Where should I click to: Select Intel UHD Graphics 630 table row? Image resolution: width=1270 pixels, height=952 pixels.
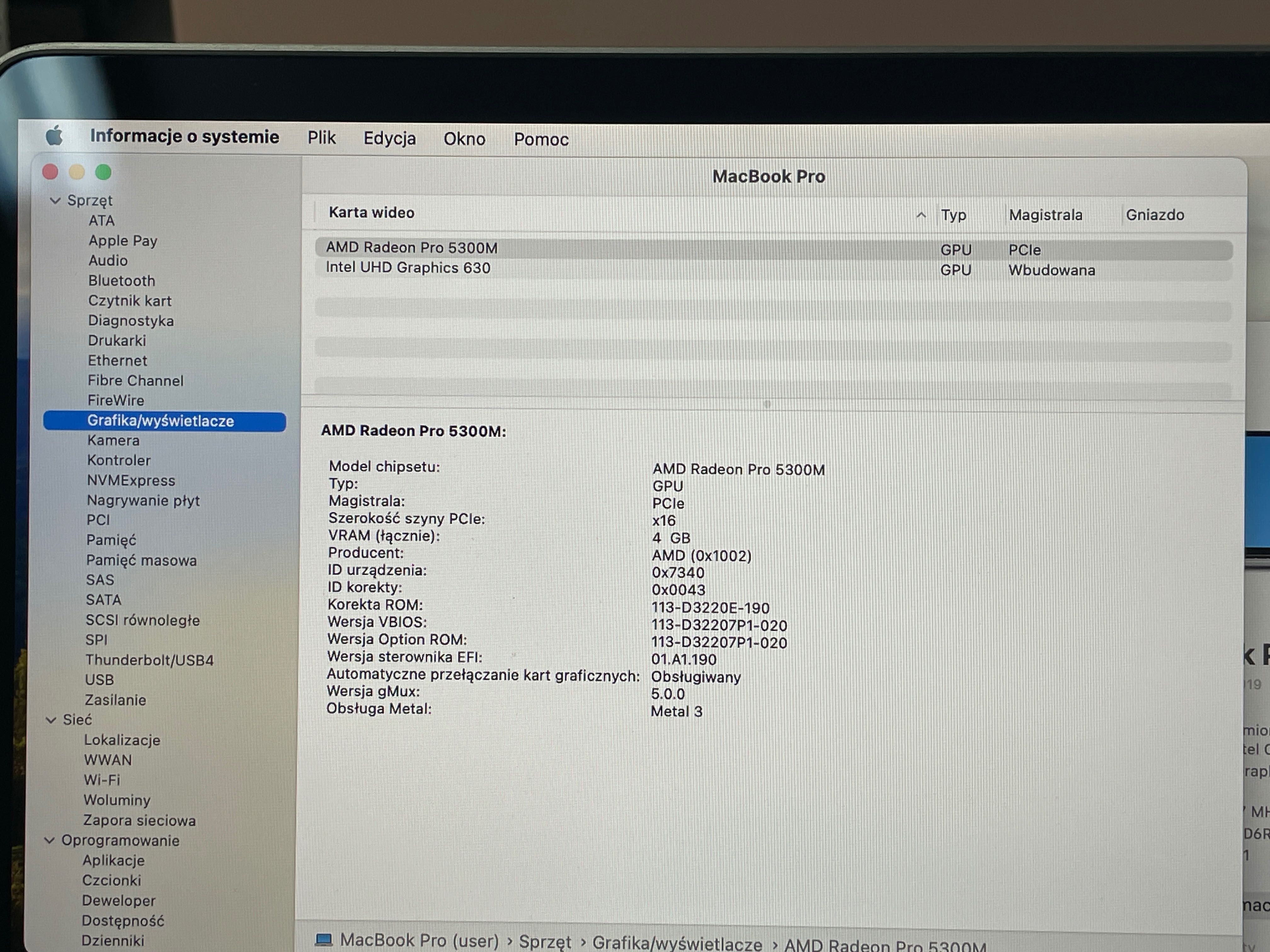pos(773,269)
